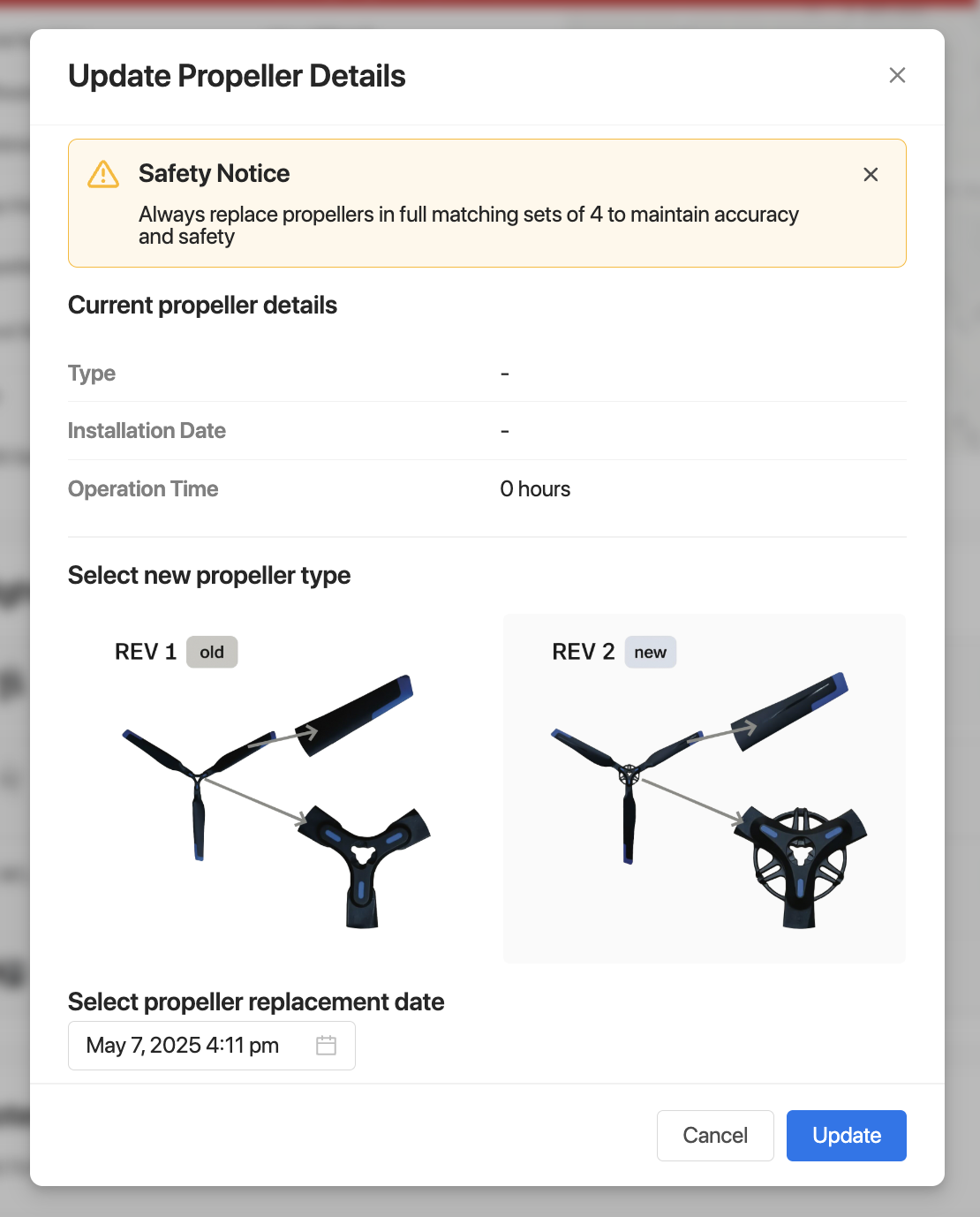Open the calendar picker icon

[326, 1046]
